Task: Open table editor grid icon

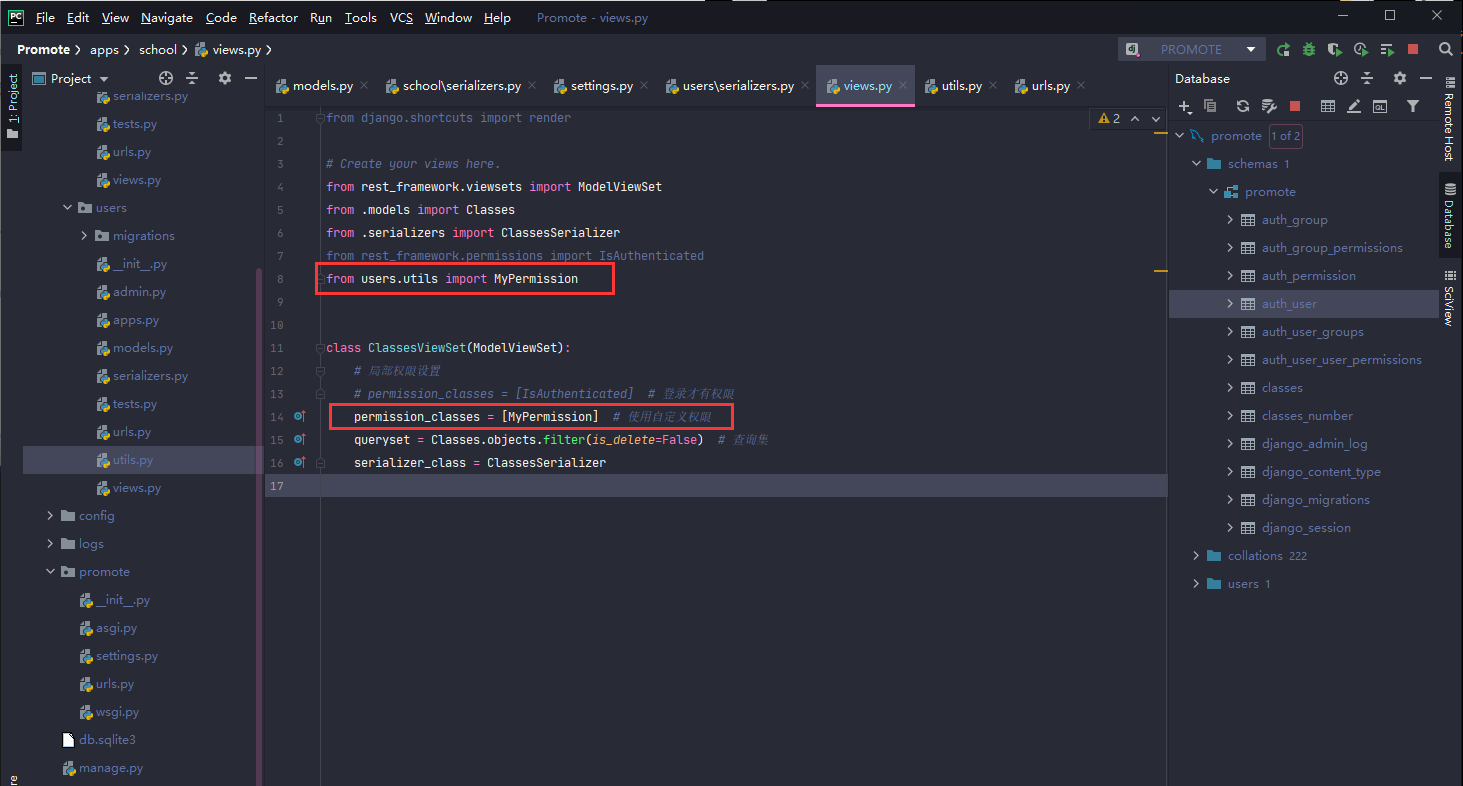Action: tap(1328, 106)
